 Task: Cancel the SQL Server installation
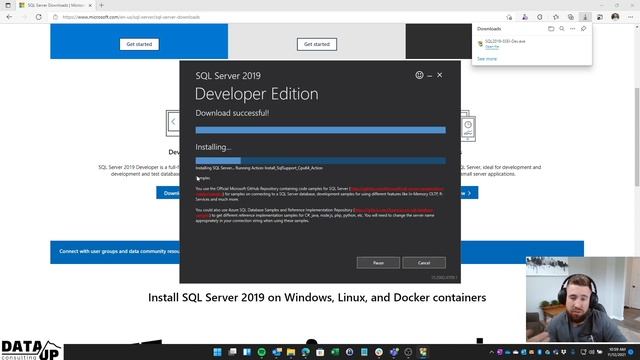(x=424, y=263)
